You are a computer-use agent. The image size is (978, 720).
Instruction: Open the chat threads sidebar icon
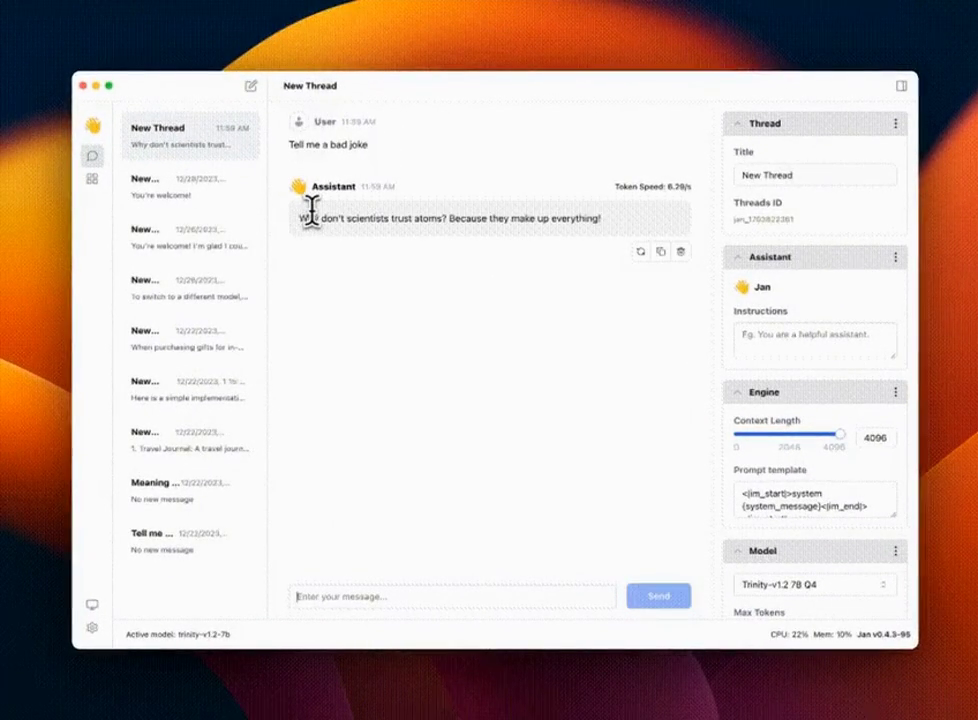click(x=92, y=156)
